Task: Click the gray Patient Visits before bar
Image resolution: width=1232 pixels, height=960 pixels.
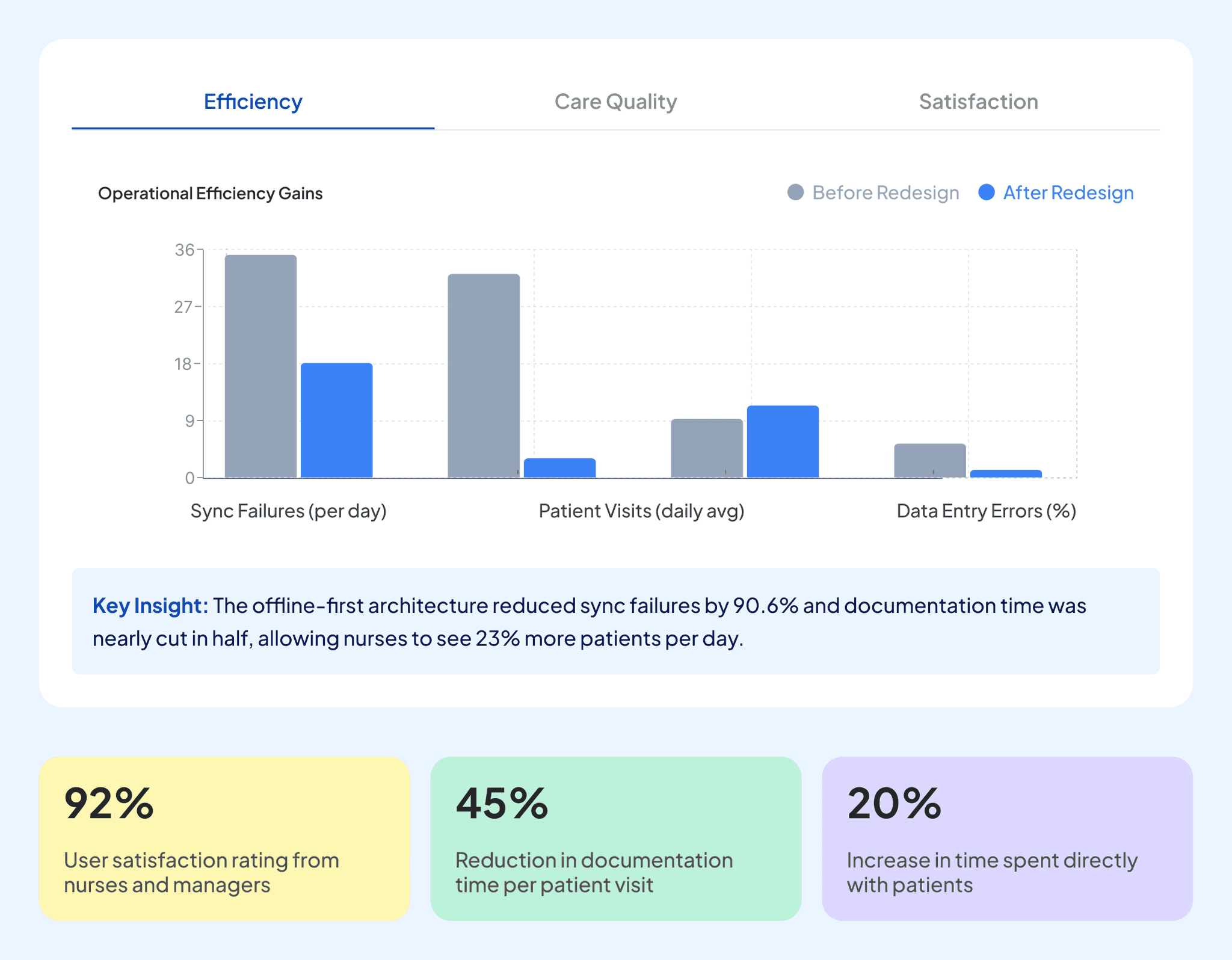Action: tap(707, 448)
